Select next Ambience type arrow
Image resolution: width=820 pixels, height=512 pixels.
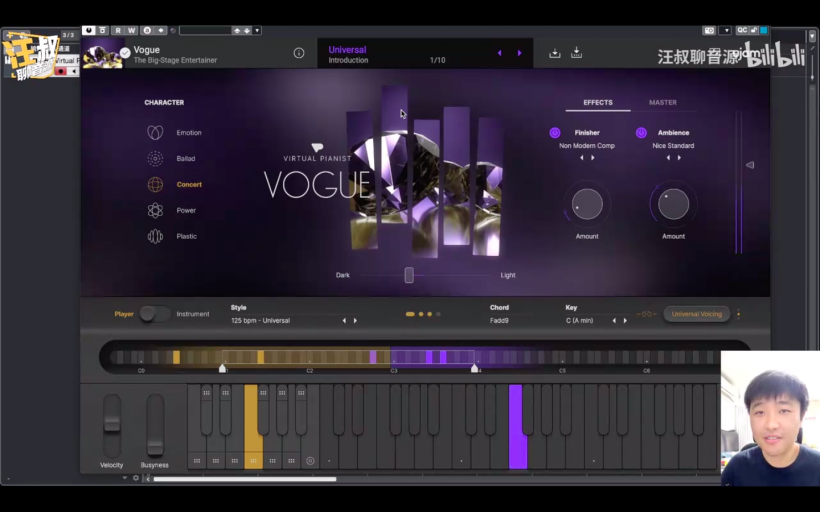coord(679,157)
